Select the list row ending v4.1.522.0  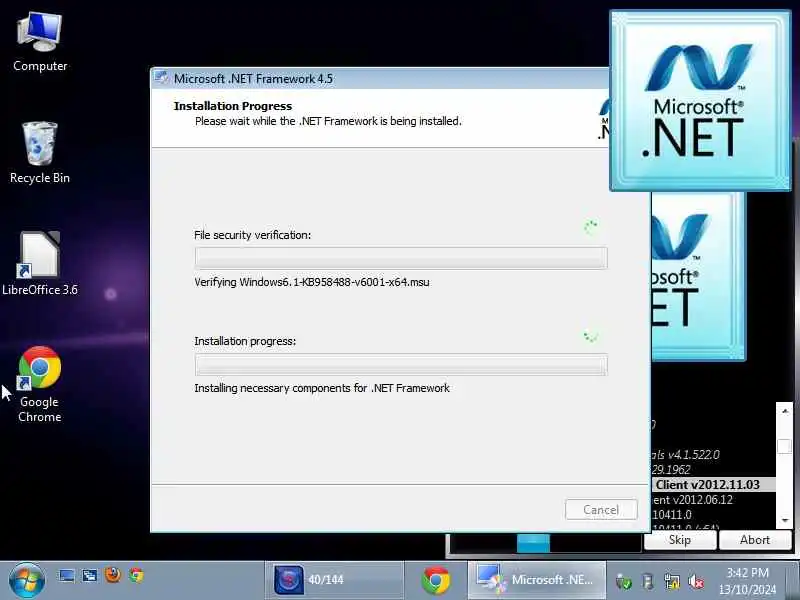tap(714, 455)
